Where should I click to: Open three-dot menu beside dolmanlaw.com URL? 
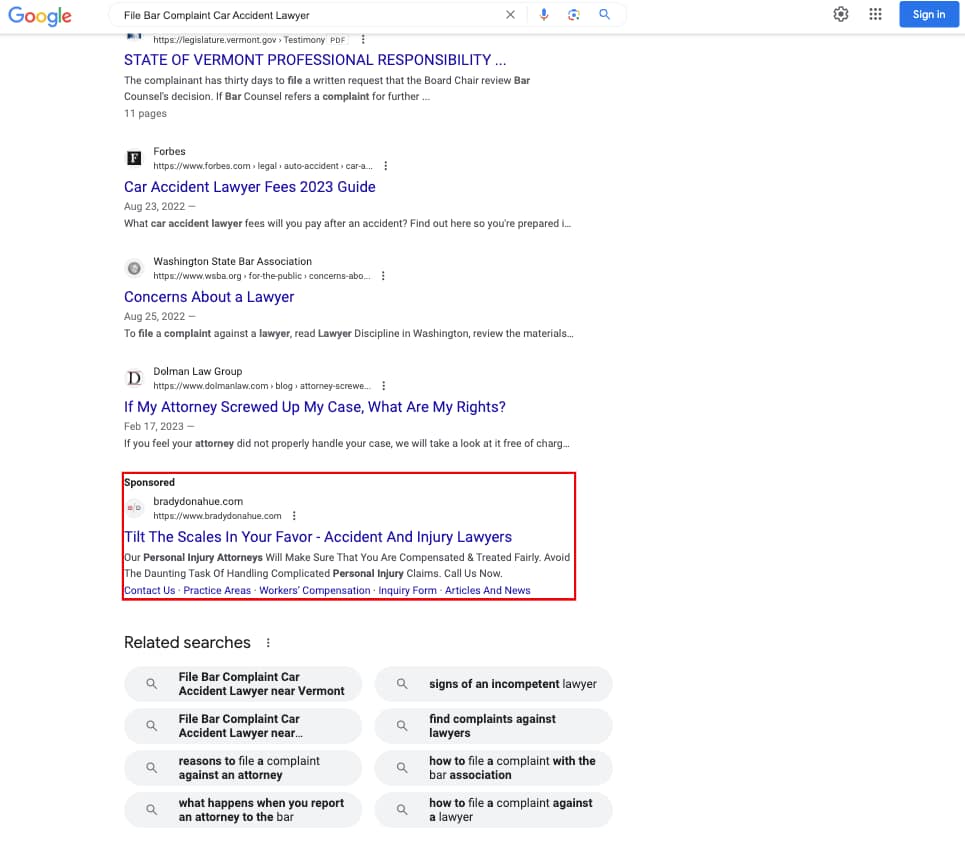(384, 386)
